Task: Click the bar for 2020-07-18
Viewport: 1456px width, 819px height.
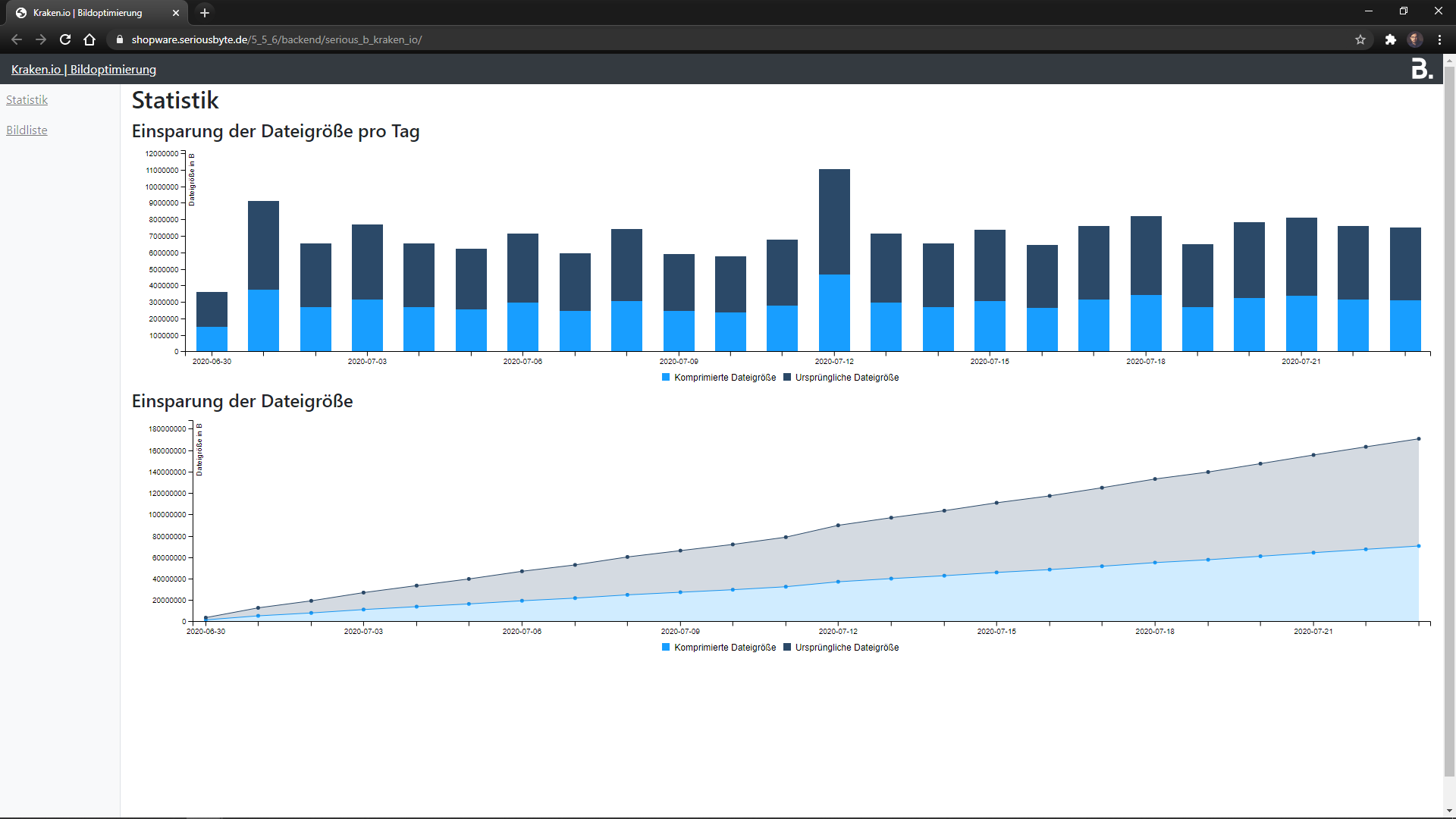Action: tap(1146, 284)
